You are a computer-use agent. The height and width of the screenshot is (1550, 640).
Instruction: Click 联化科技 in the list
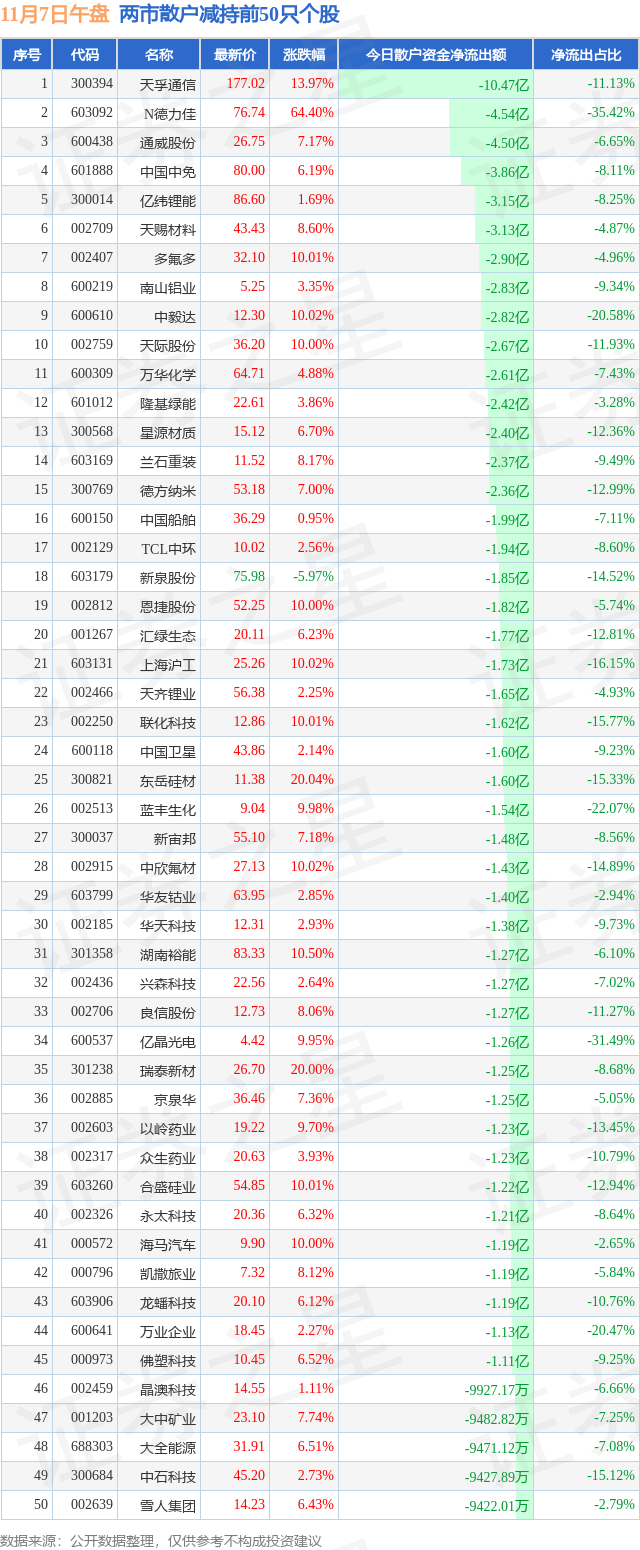pyautogui.click(x=168, y=722)
